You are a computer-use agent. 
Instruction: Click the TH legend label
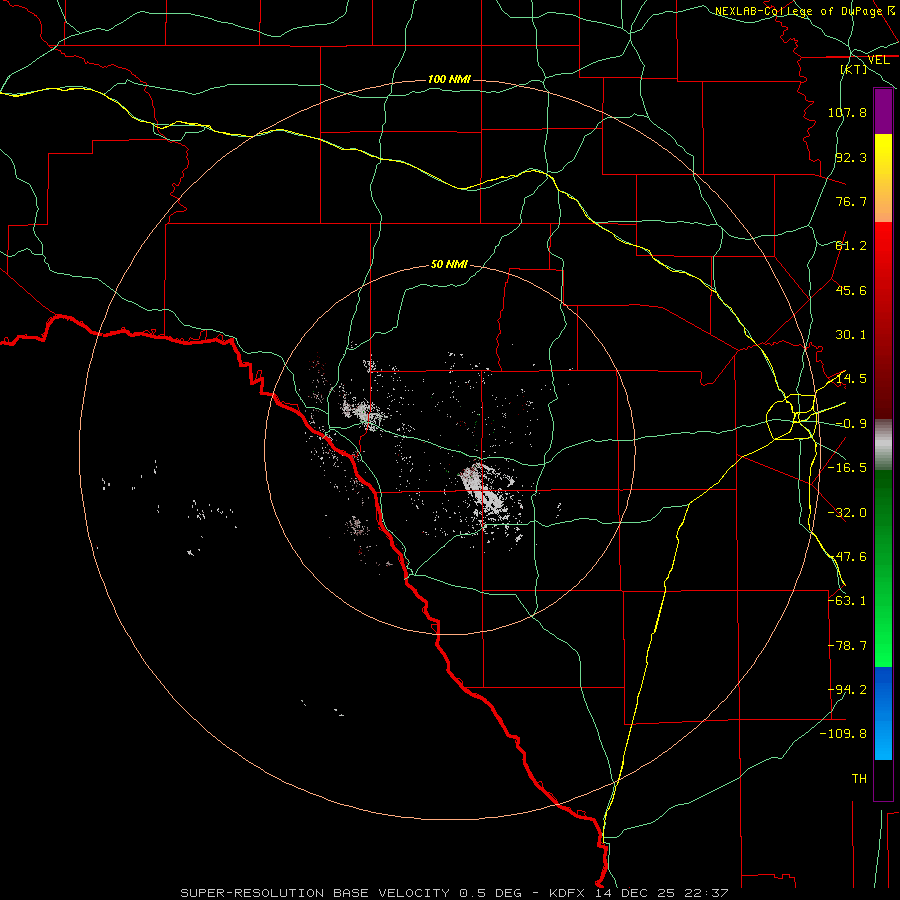pyautogui.click(x=859, y=779)
